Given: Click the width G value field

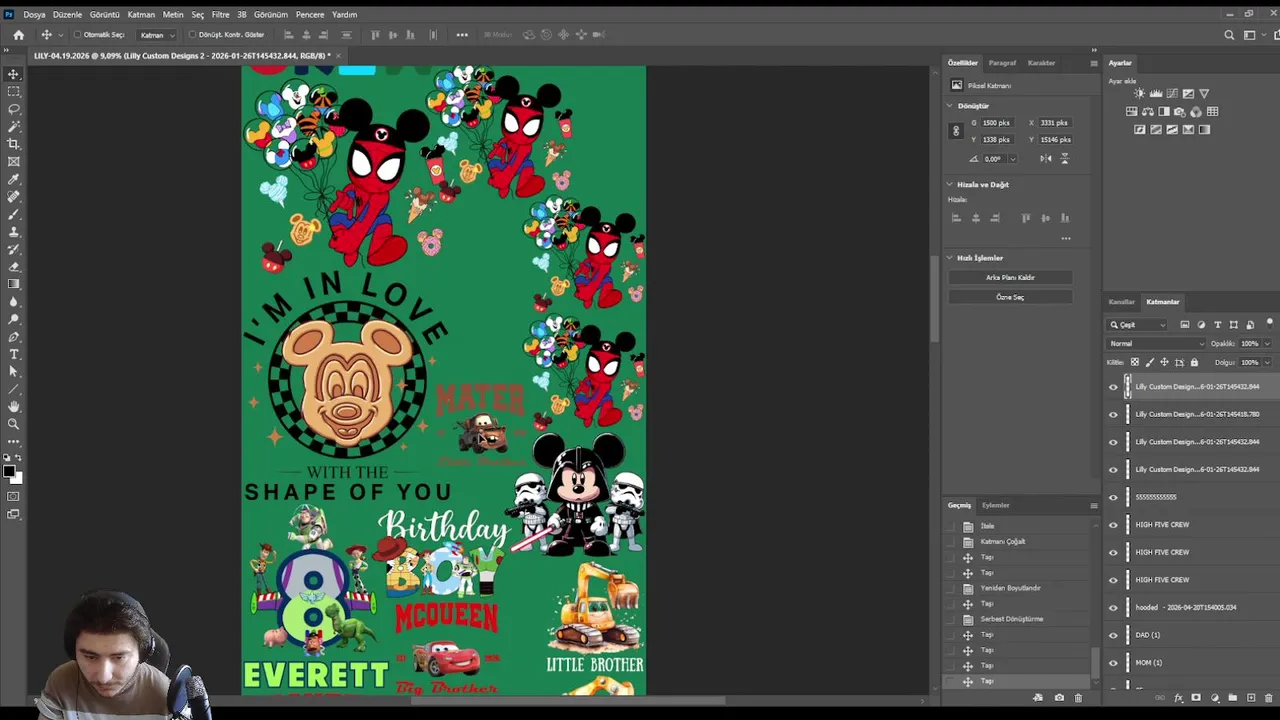Looking at the screenshot, I should (x=999, y=123).
